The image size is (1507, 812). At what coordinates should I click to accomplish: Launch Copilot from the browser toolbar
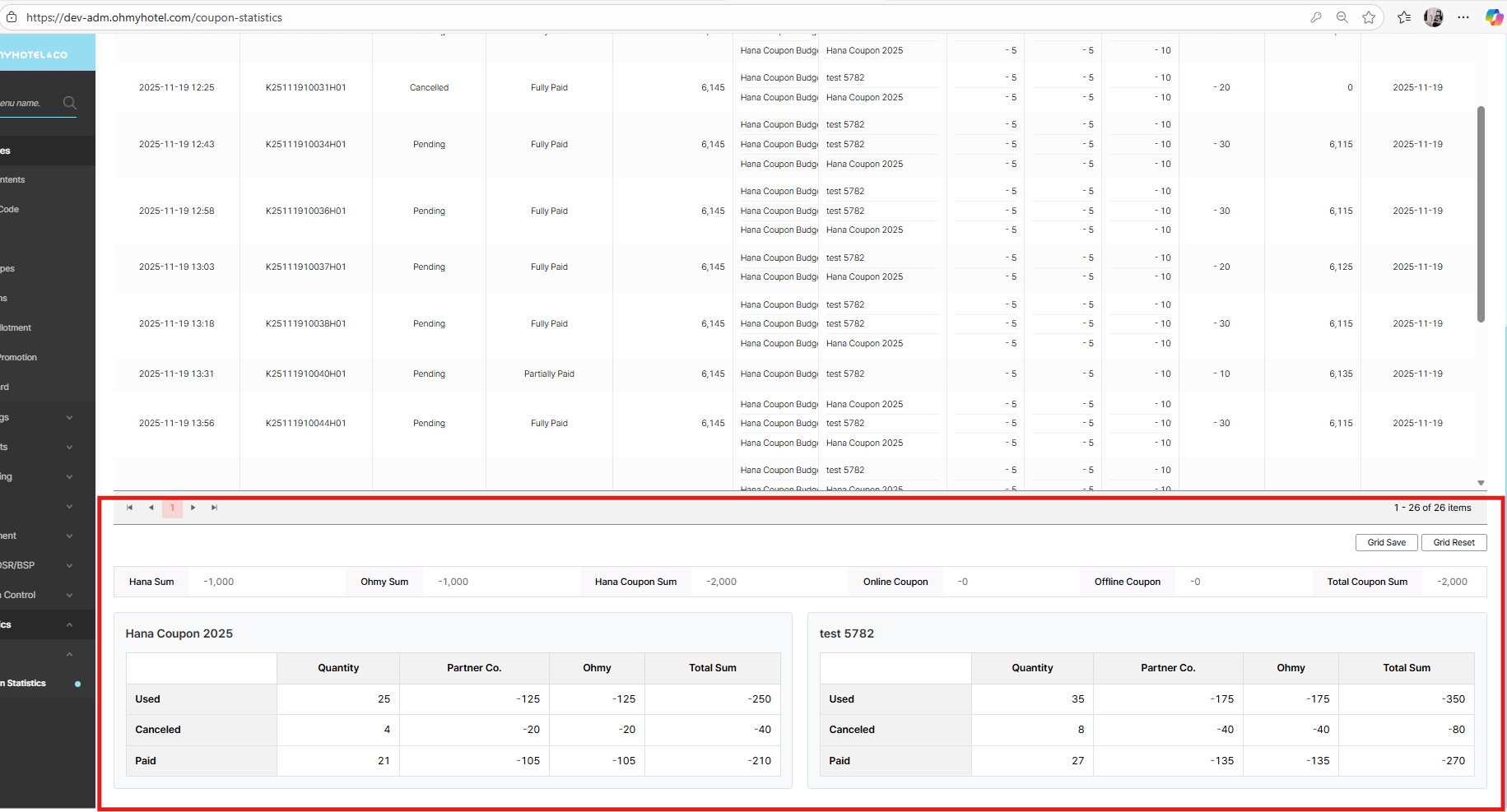point(1493,17)
